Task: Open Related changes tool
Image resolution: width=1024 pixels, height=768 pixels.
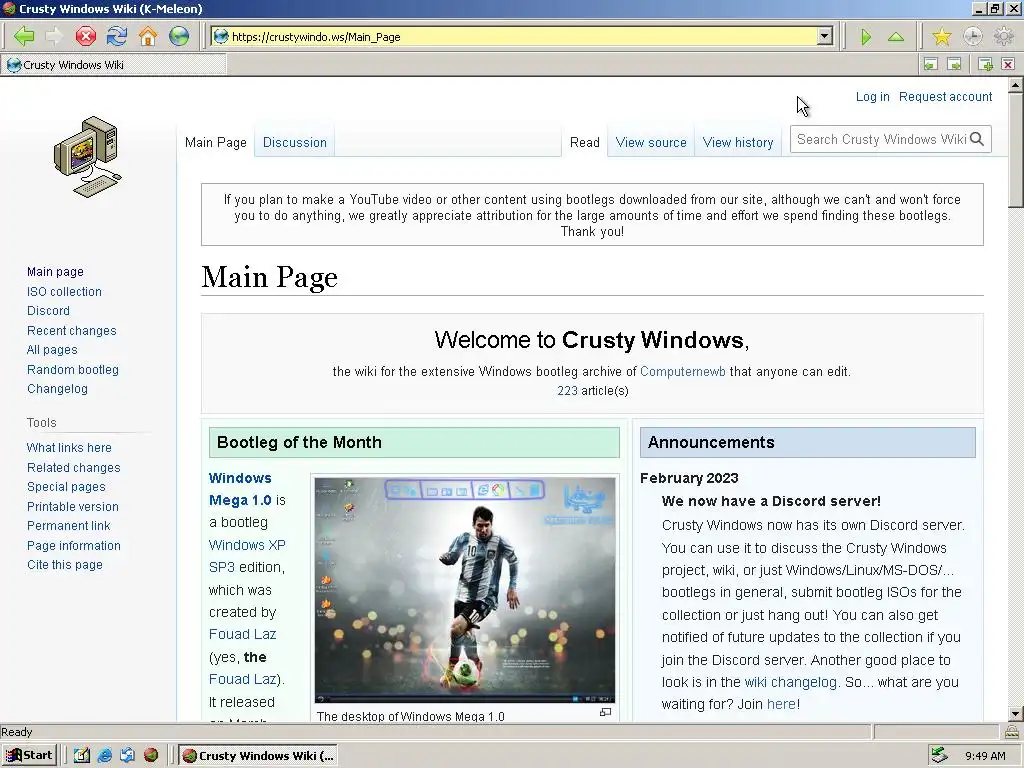Action: [74, 468]
